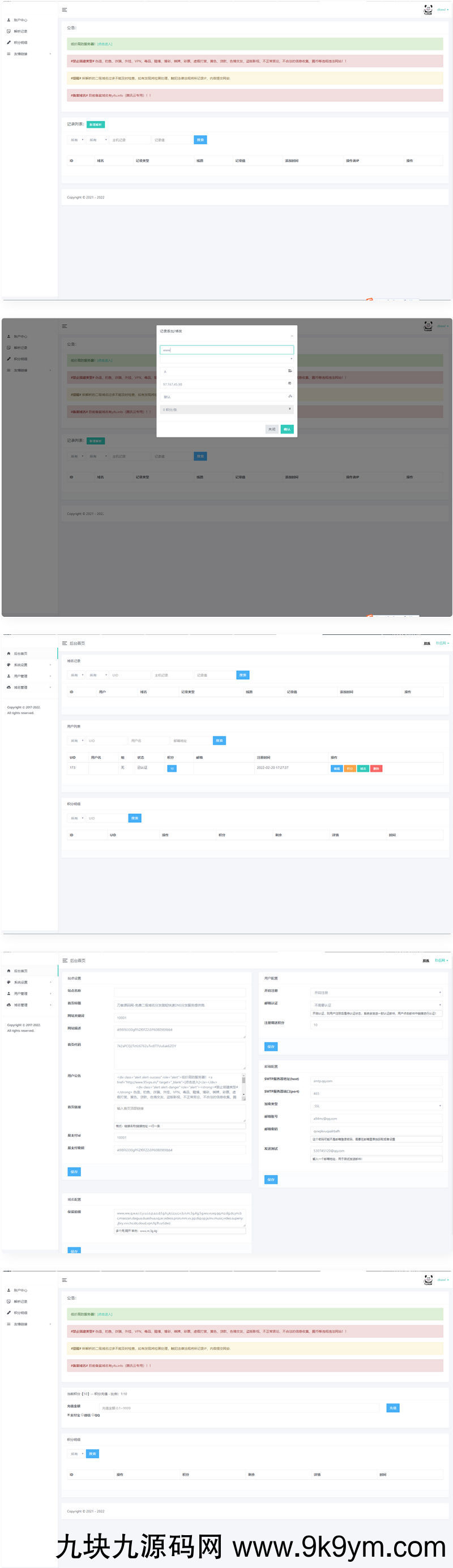
Task: Click the 域名管理 cloud icon beside the 用户列表 page
Action: (x=8, y=687)
